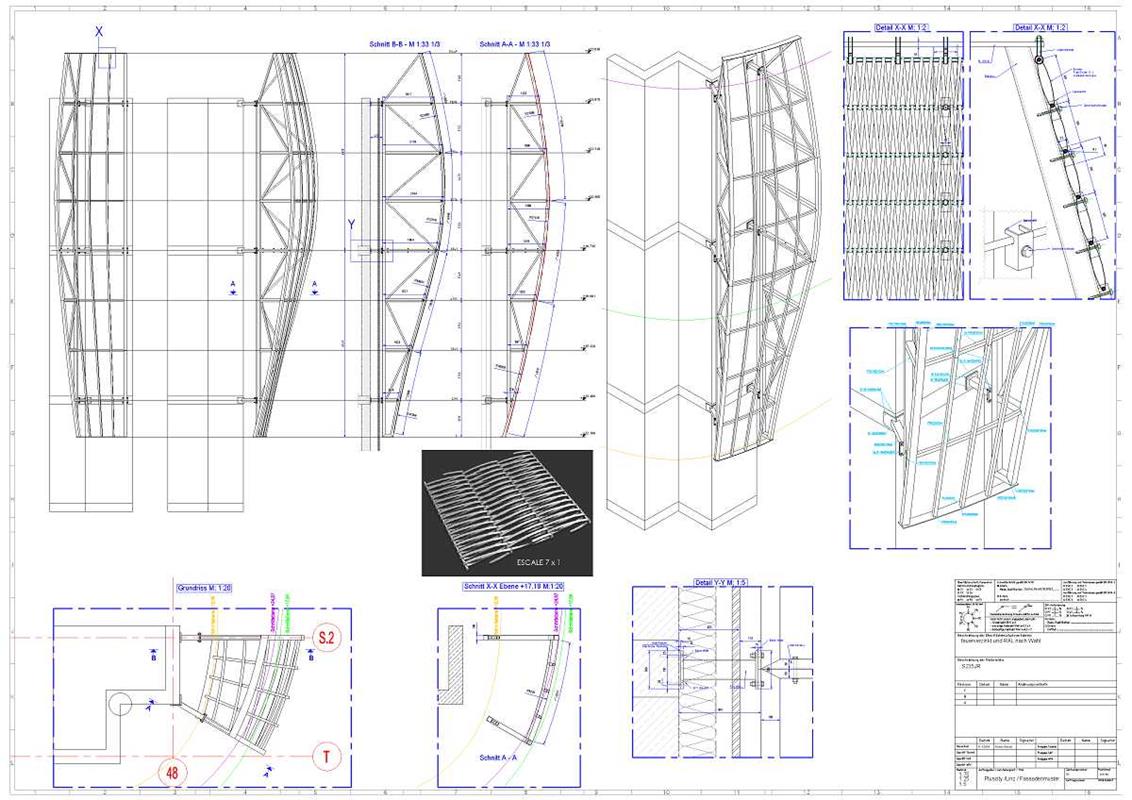
Task: Select the red "T" grid circle
Action: [326, 757]
